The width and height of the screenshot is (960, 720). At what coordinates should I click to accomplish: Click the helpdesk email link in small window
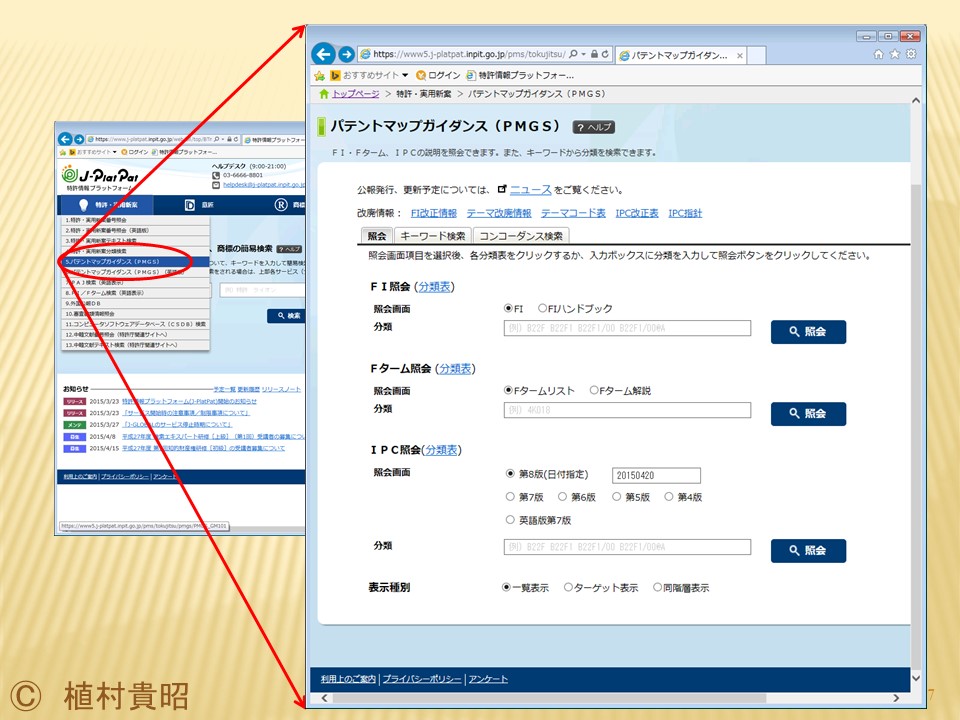click(x=263, y=185)
